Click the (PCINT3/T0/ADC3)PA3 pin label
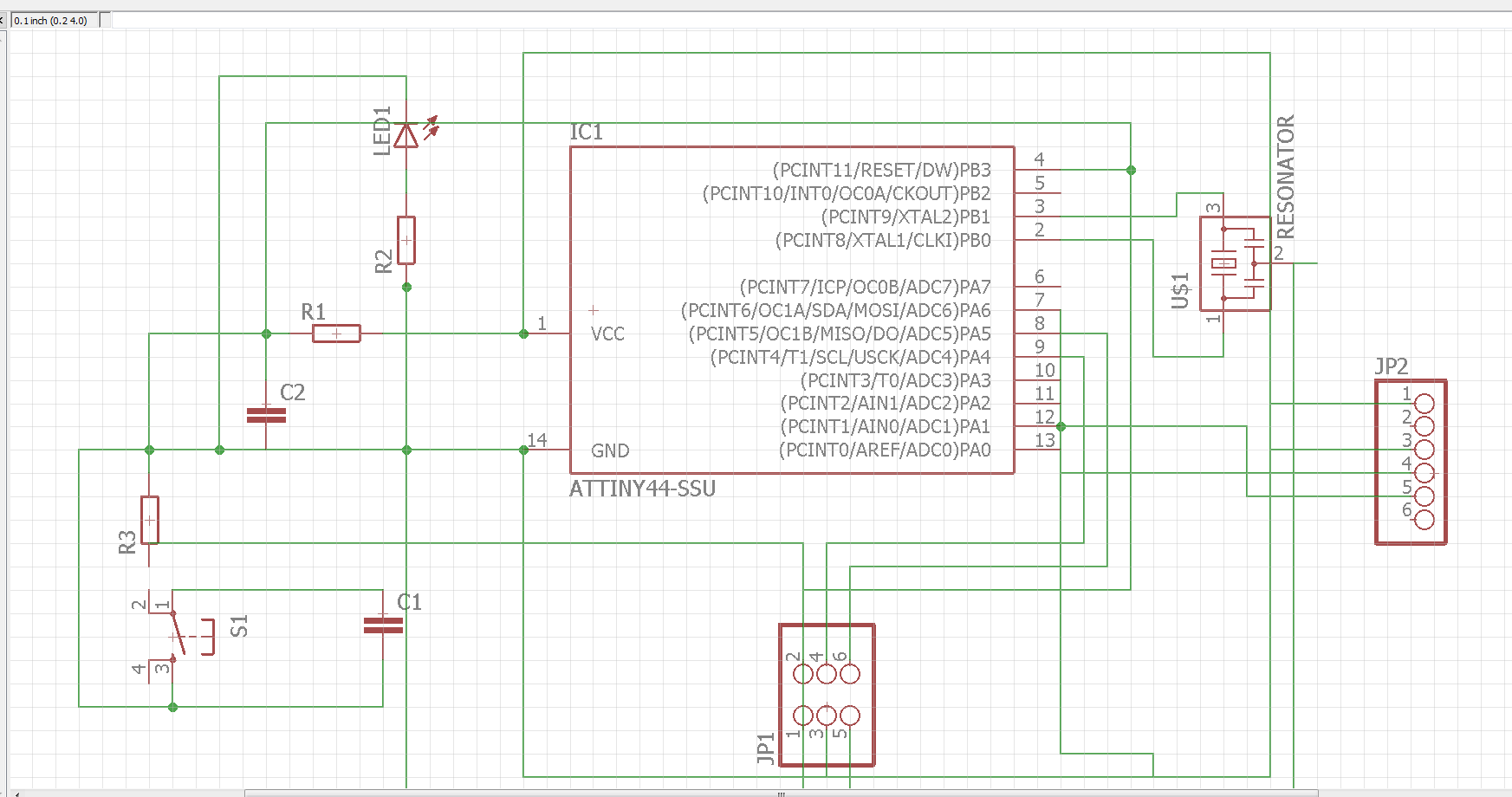The height and width of the screenshot is (797, 1512). [895, 380]
